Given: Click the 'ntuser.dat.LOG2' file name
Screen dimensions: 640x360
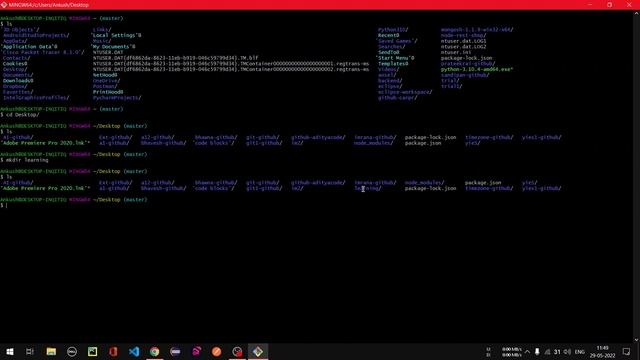Looking at the screenshot, I should (463, 47).
